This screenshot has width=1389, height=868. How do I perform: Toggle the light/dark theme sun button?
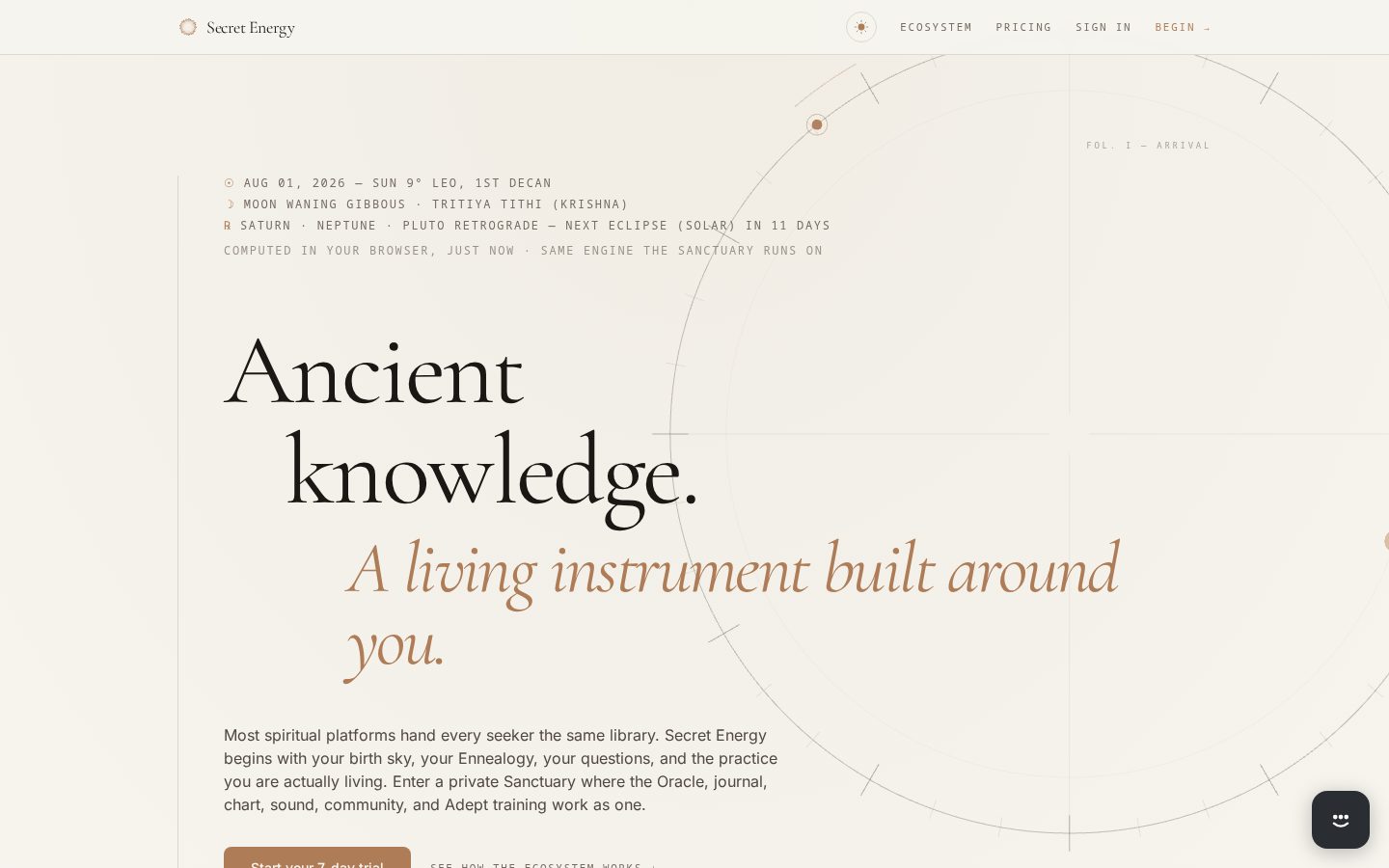(861, 27)
